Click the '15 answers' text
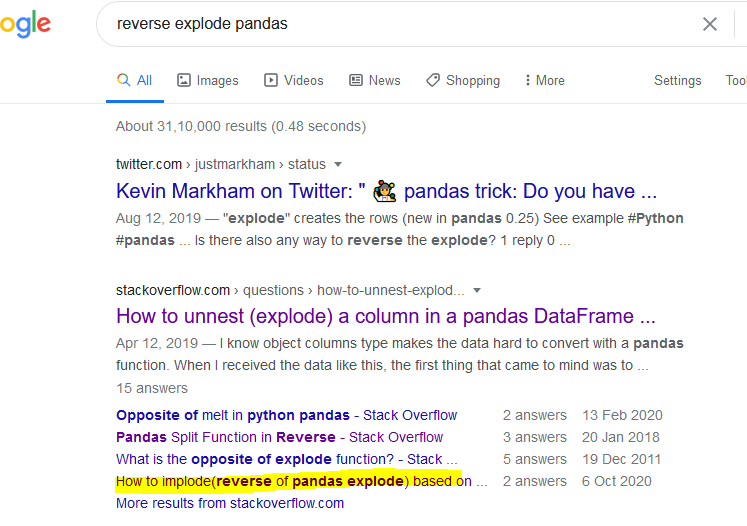Image resolution: width=747 pixels, height=526 pixels. pyautogui.click(x=152, y=388)
